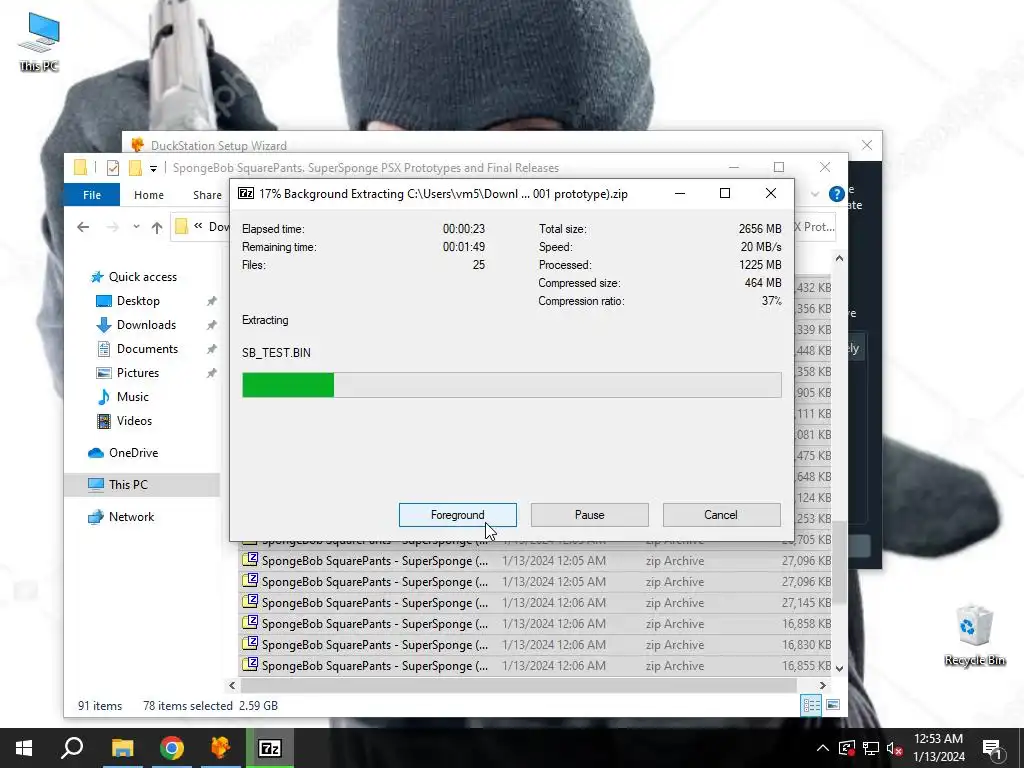Screen dimensions: 1024x768
Task: Open Customize Quick Access Toolbar dropdown
Action: [x=153, y=168]
